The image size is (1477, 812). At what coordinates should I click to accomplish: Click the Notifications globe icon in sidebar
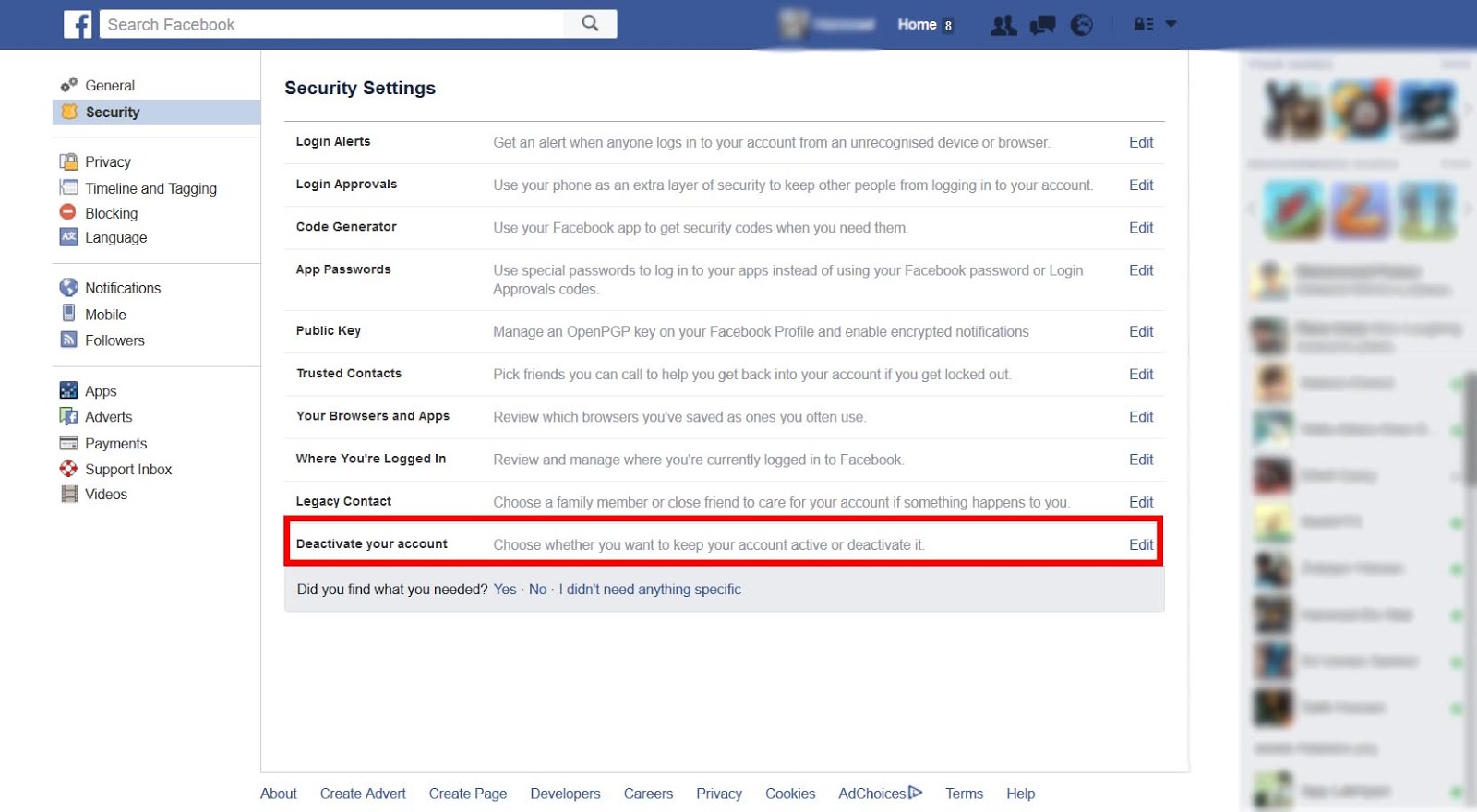point(69,288)
